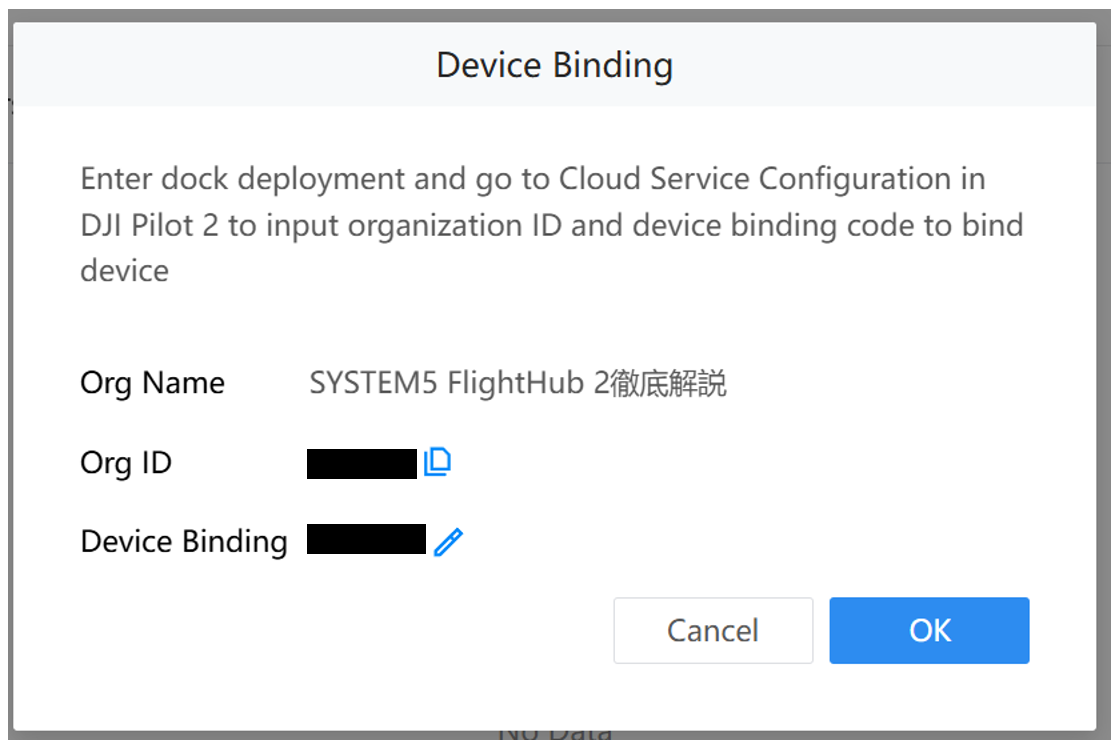The image size is (1113, 747).
Task: Copy the Org ID to clipboard
Action: click(x=437, y=462)
